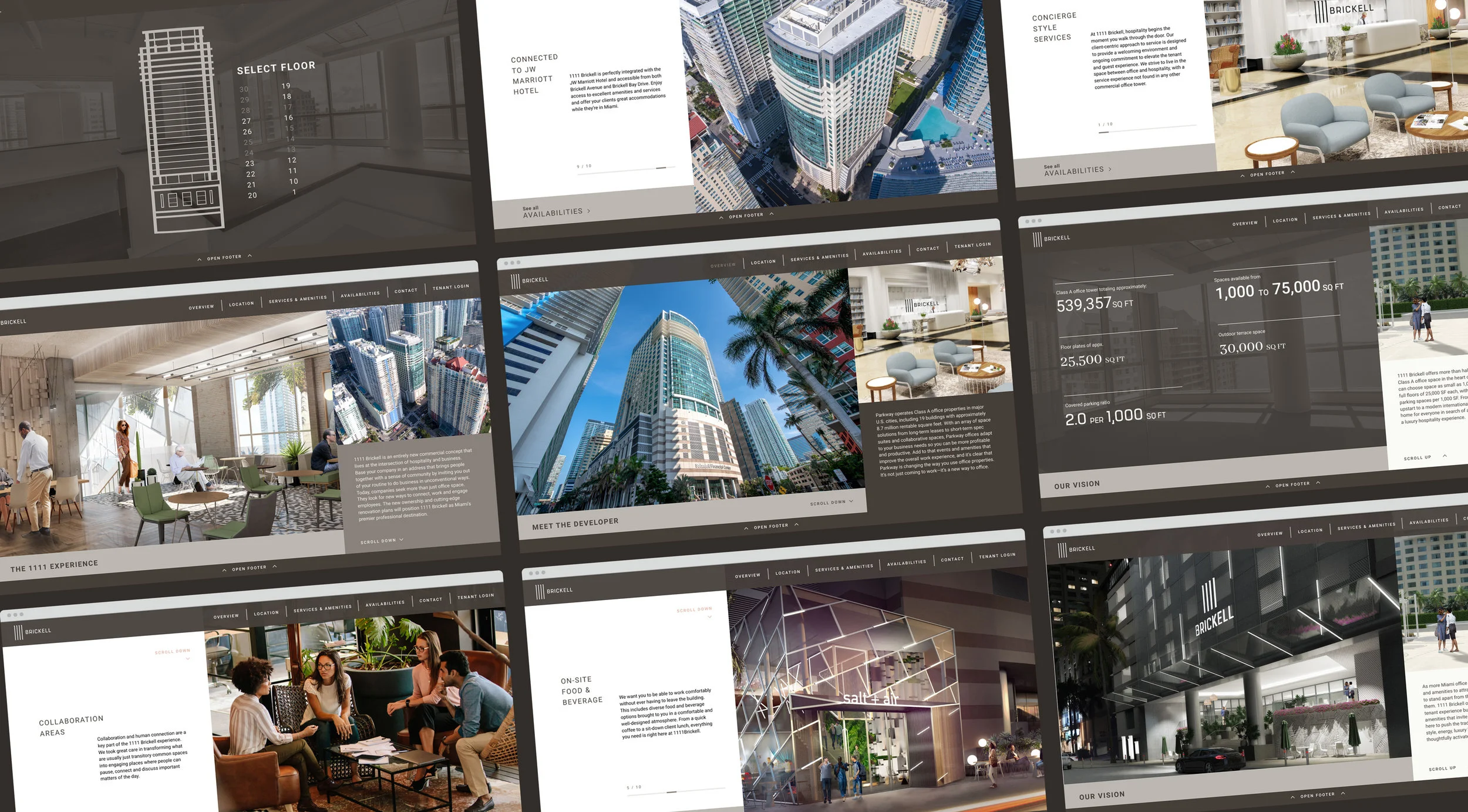Click the Meet the Developer footer title
Image resolution: width=1468 pixels, height=812 pixels.
pyautogui.click(x=575, y=524)
